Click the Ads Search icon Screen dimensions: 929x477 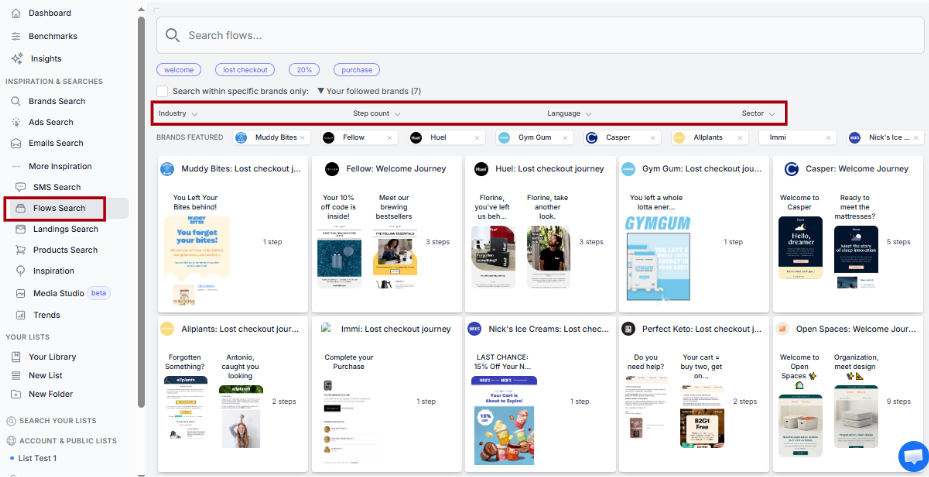click(x=16, y=122)
